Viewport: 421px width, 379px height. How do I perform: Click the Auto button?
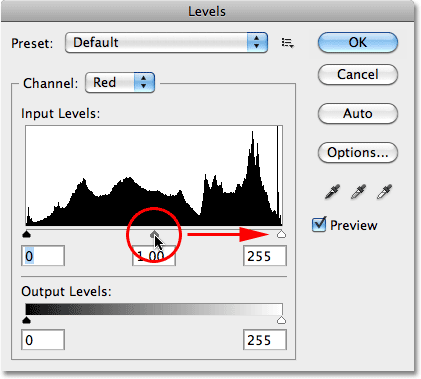pos(358,113)
